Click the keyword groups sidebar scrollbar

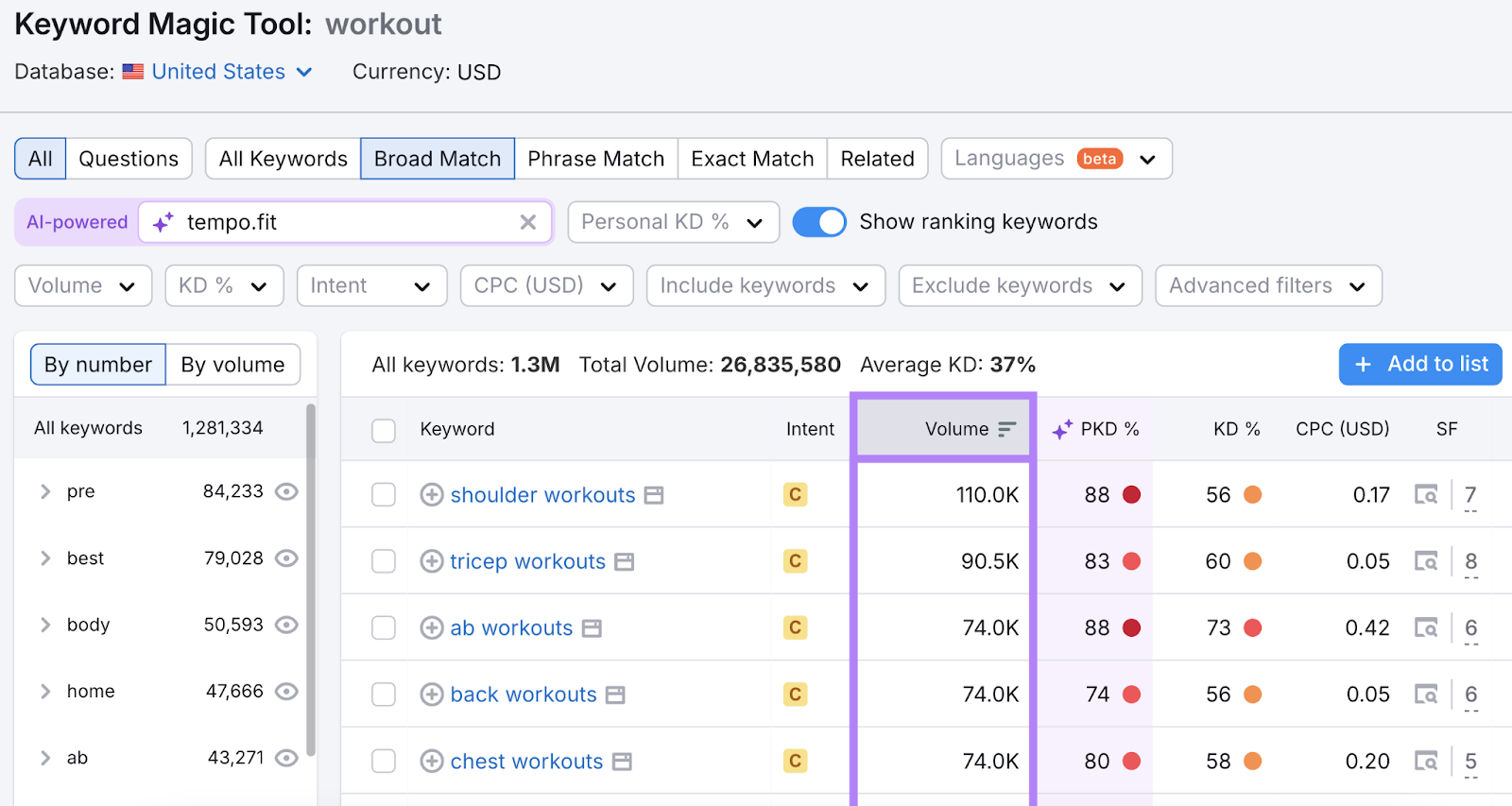(311, 576)
